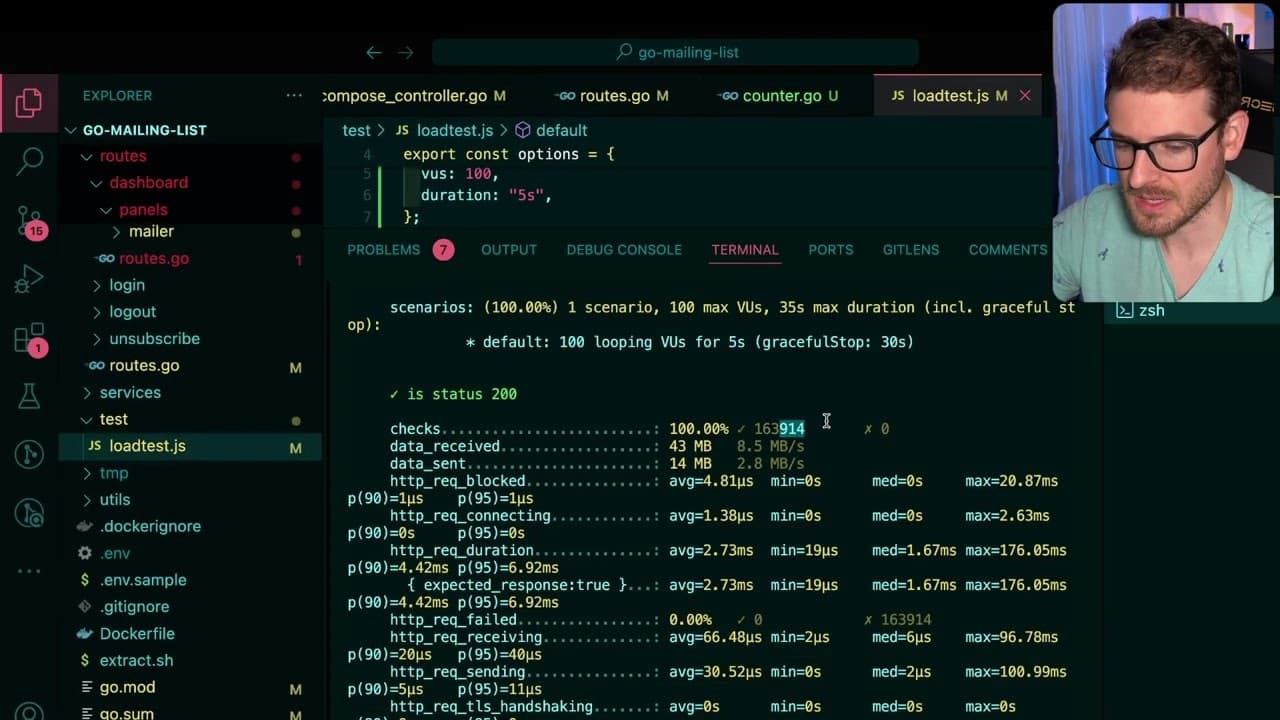The height and width of the screenshot is (720, 1280).
Task: Open Source Control with 15 pending changes
Action: pyautogui.click(x=29, y=221)
